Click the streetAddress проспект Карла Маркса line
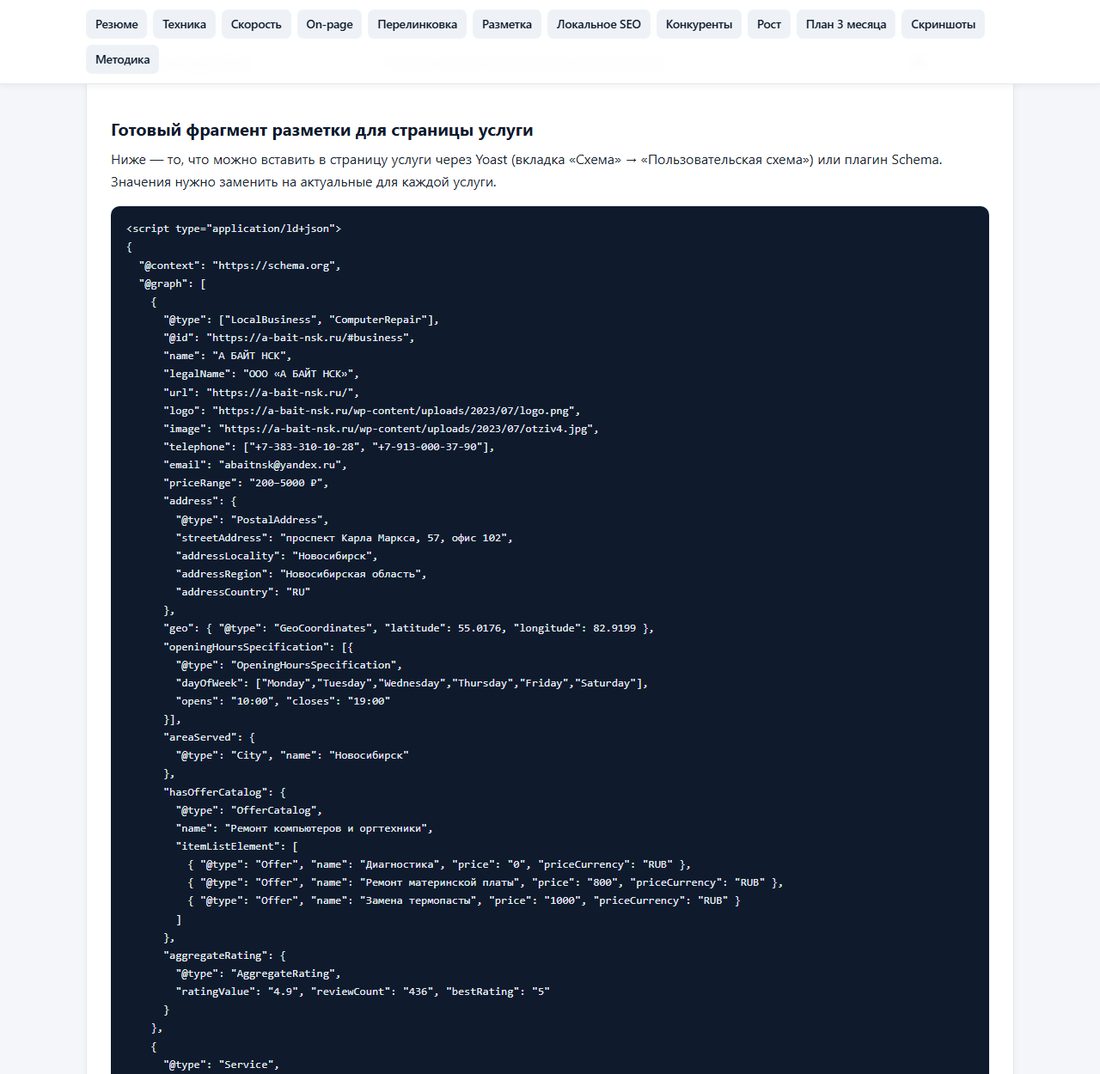 pos(344,538)
